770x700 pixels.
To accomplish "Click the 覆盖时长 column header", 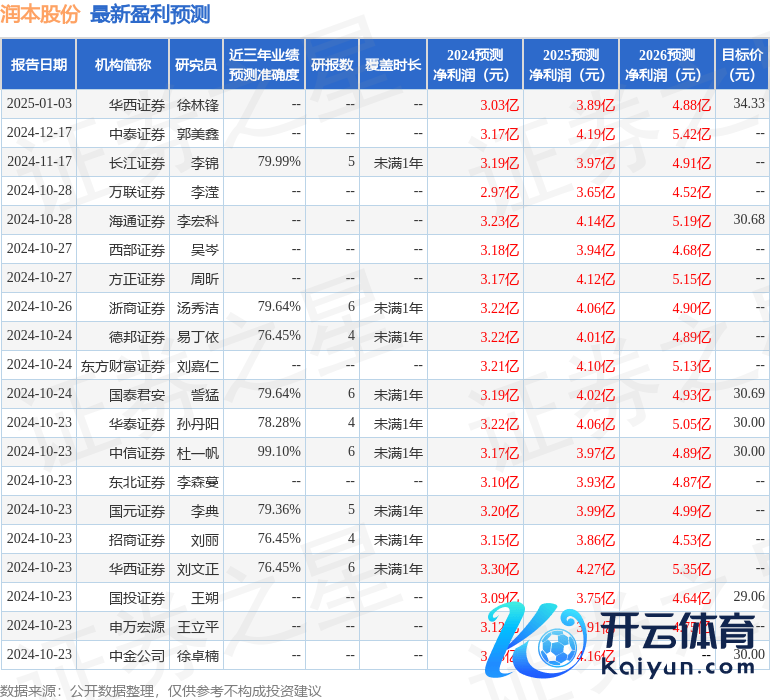I will [393, 65].
